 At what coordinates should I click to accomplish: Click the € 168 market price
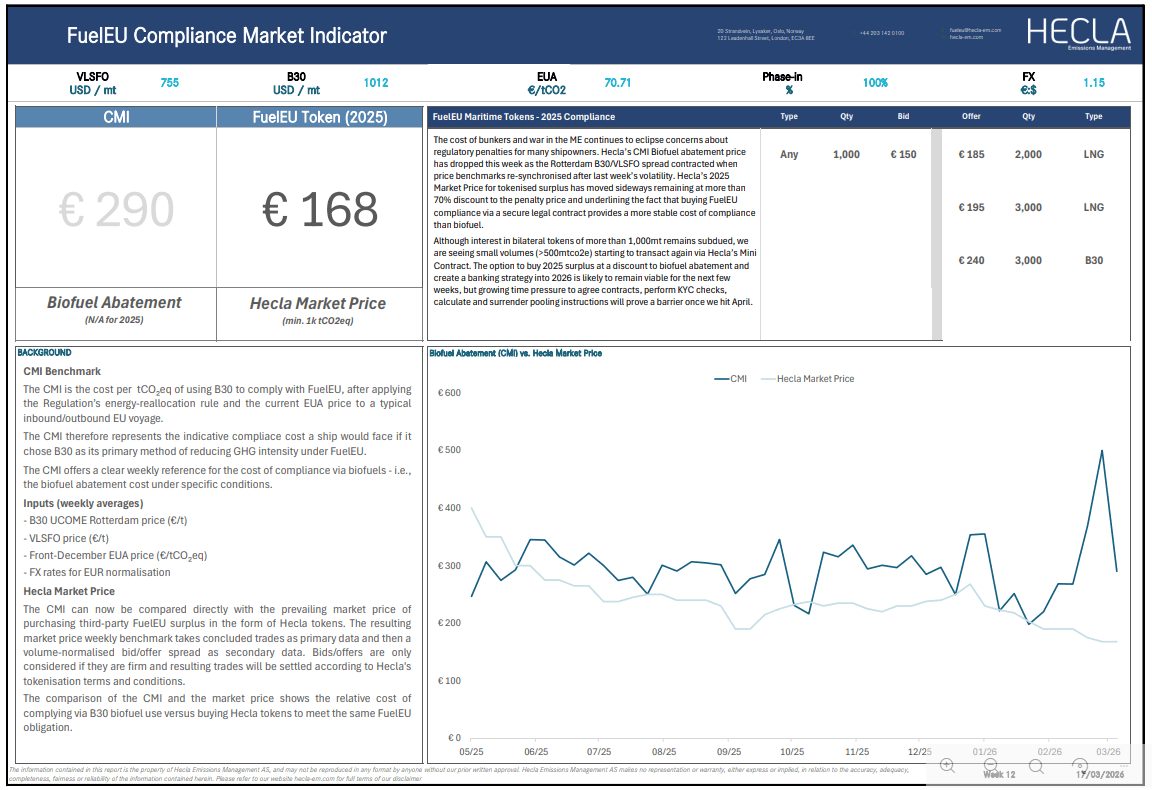click(320, 210)
